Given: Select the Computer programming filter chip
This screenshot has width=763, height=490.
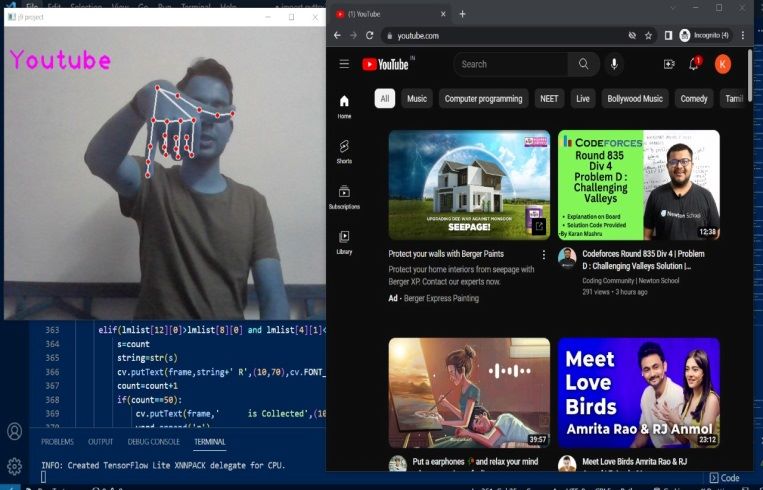Looking at the screenshot, I should [x=483, y=99].
